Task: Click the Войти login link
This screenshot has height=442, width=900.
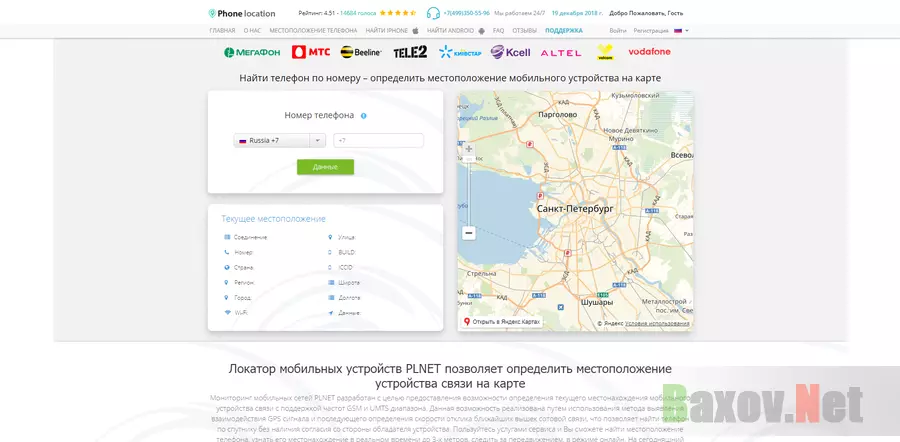Action: click(618, 30)
